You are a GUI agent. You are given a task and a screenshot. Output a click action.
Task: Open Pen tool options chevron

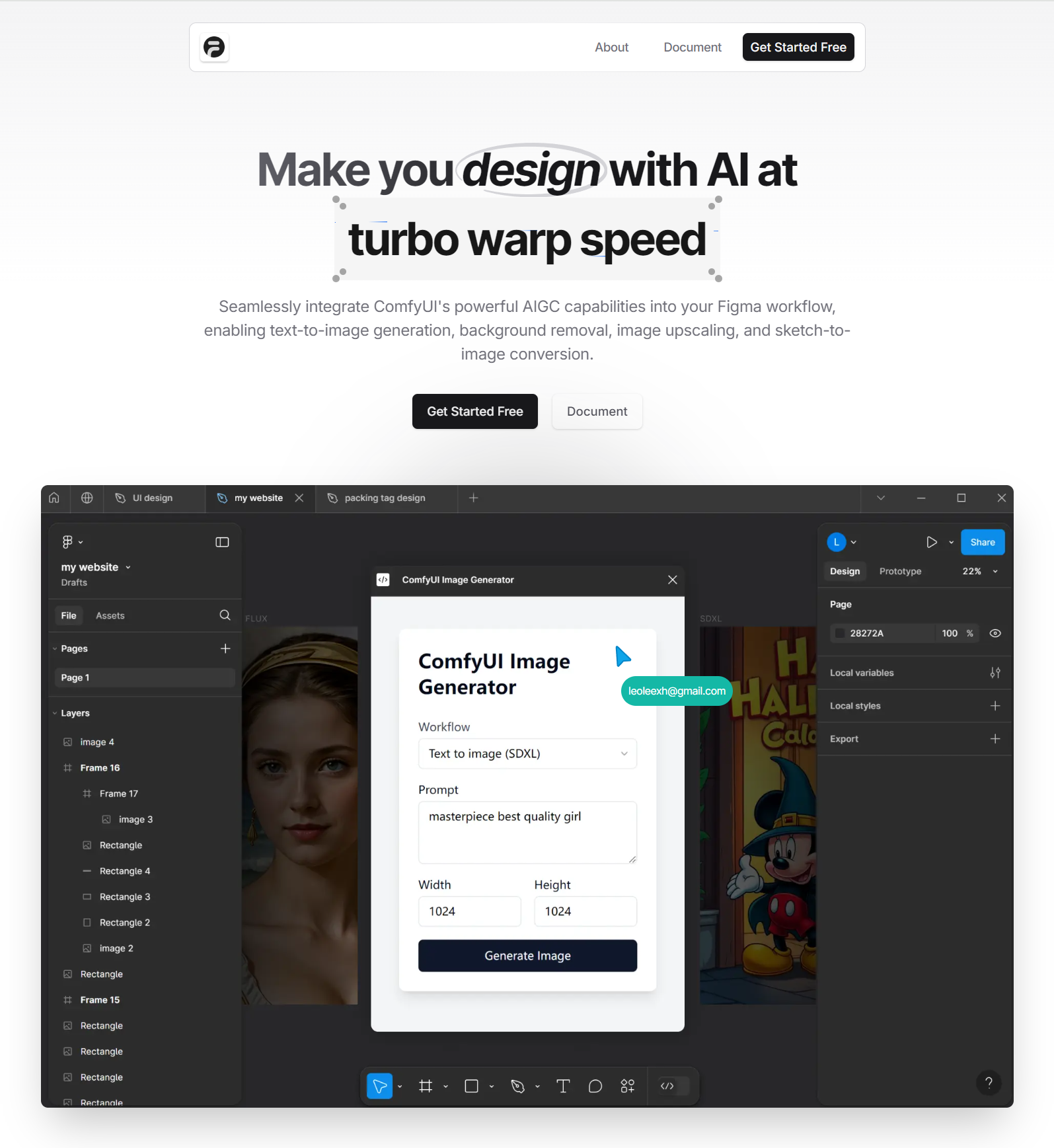coord(537,1086)
